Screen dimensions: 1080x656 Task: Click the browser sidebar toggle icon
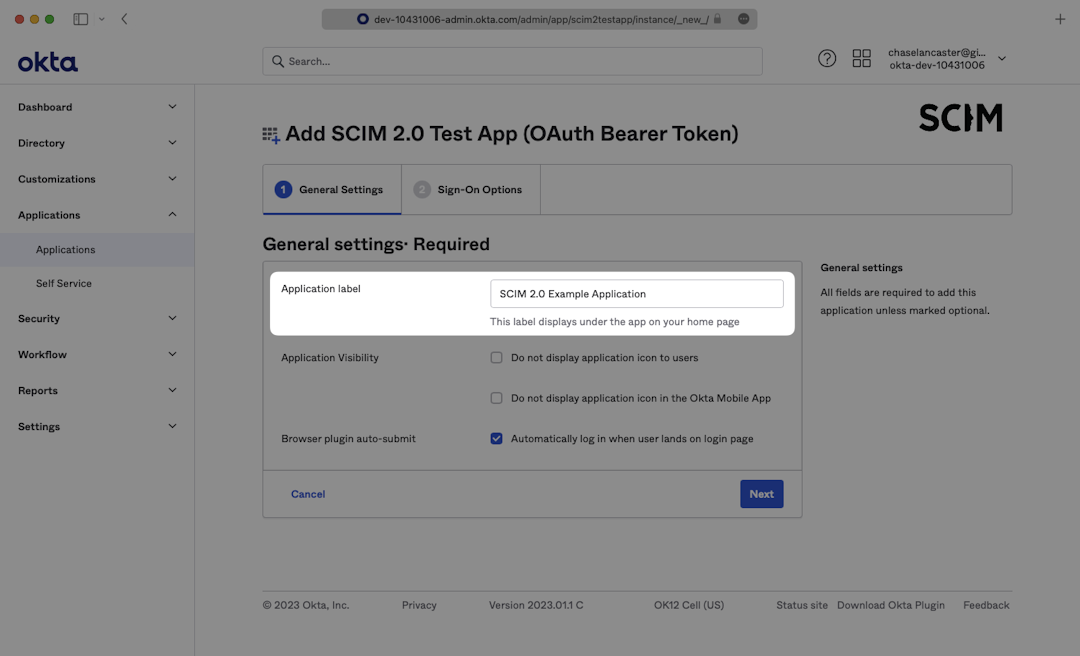(x=81, y=19)
